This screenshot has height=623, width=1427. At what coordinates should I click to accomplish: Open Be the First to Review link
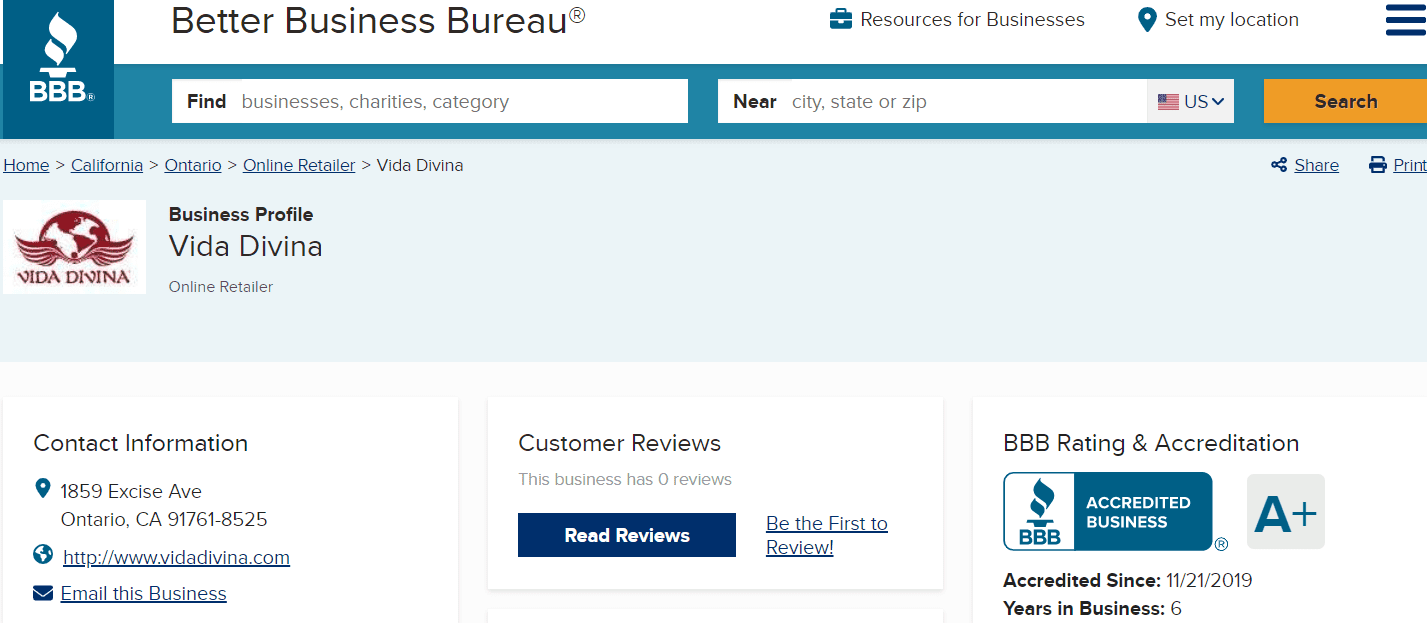pyautogui.click(x=827, y=535)
